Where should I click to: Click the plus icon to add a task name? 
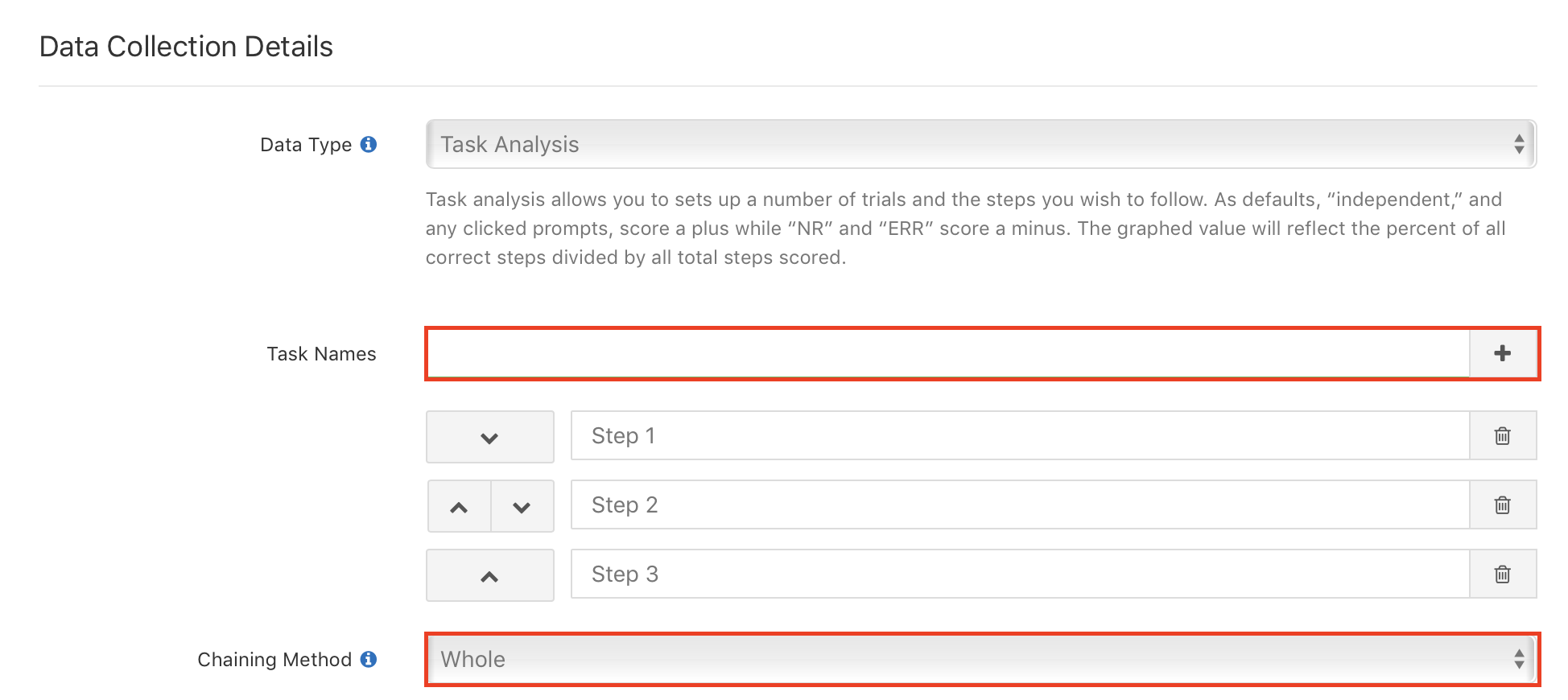click(1504, 353)
